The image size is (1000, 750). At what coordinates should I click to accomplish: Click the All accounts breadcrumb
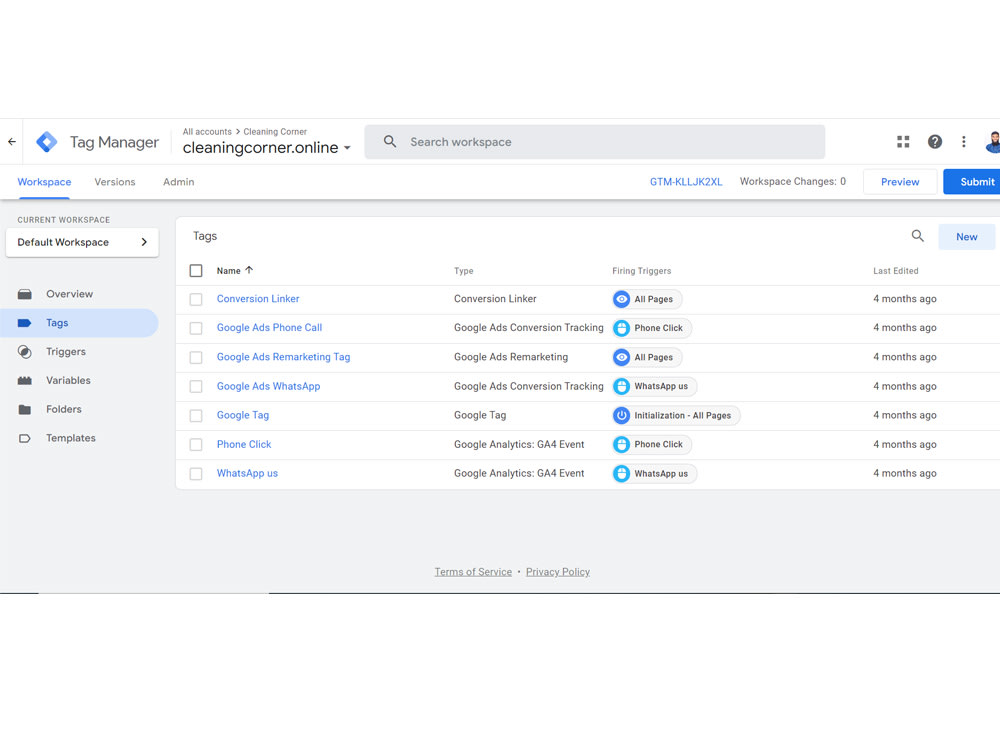207,131
